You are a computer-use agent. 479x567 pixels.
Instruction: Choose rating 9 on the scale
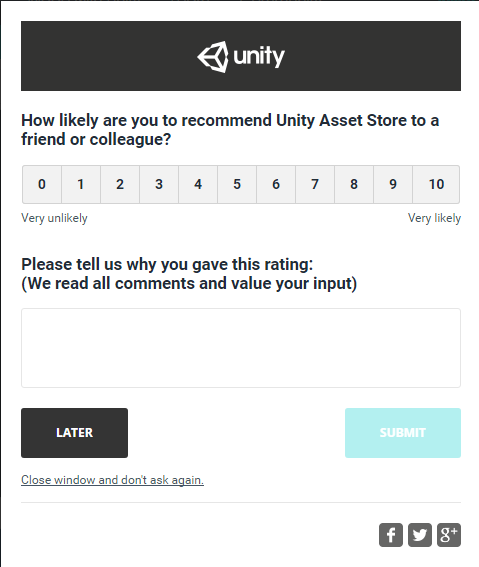tap(393, 184)
